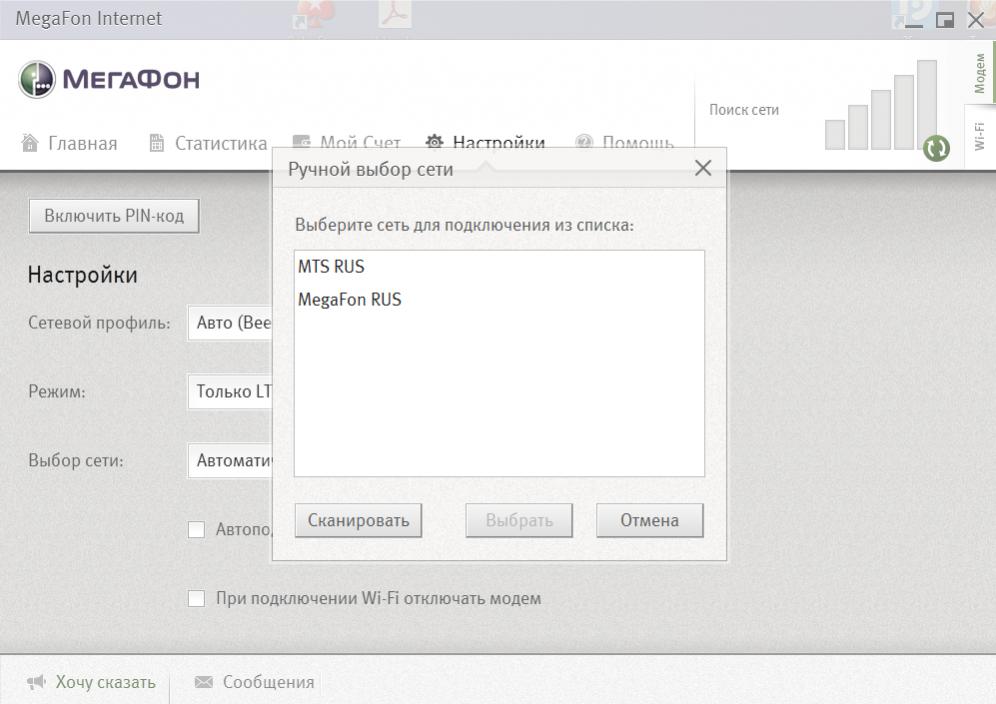Toggle the Автопо... checkbox

196,529
